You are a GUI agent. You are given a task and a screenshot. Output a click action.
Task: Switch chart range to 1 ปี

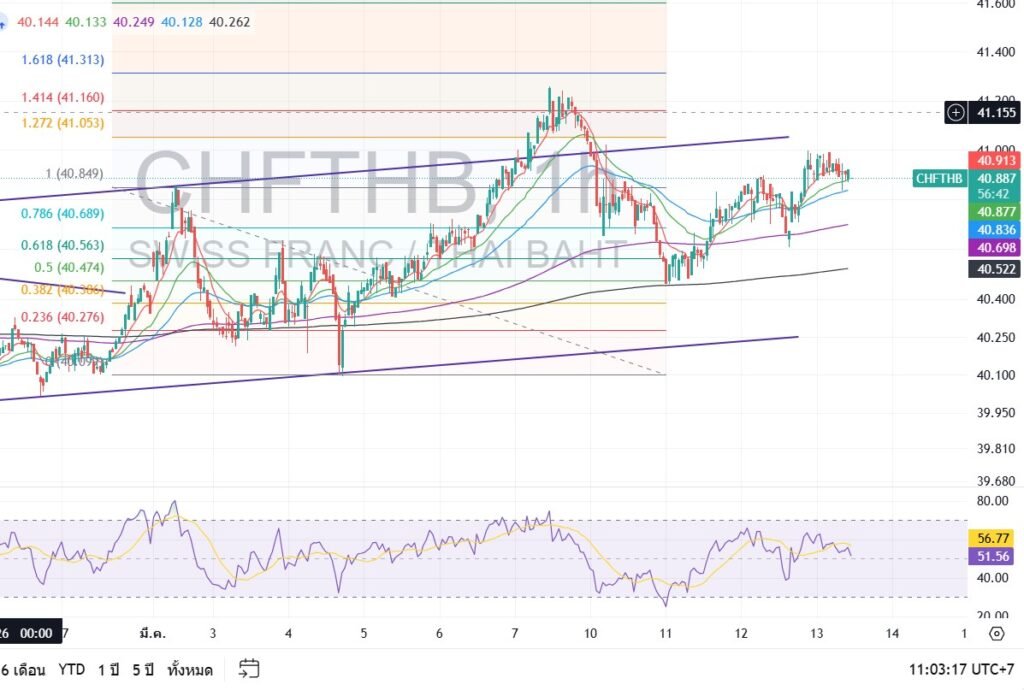(108, 669)
